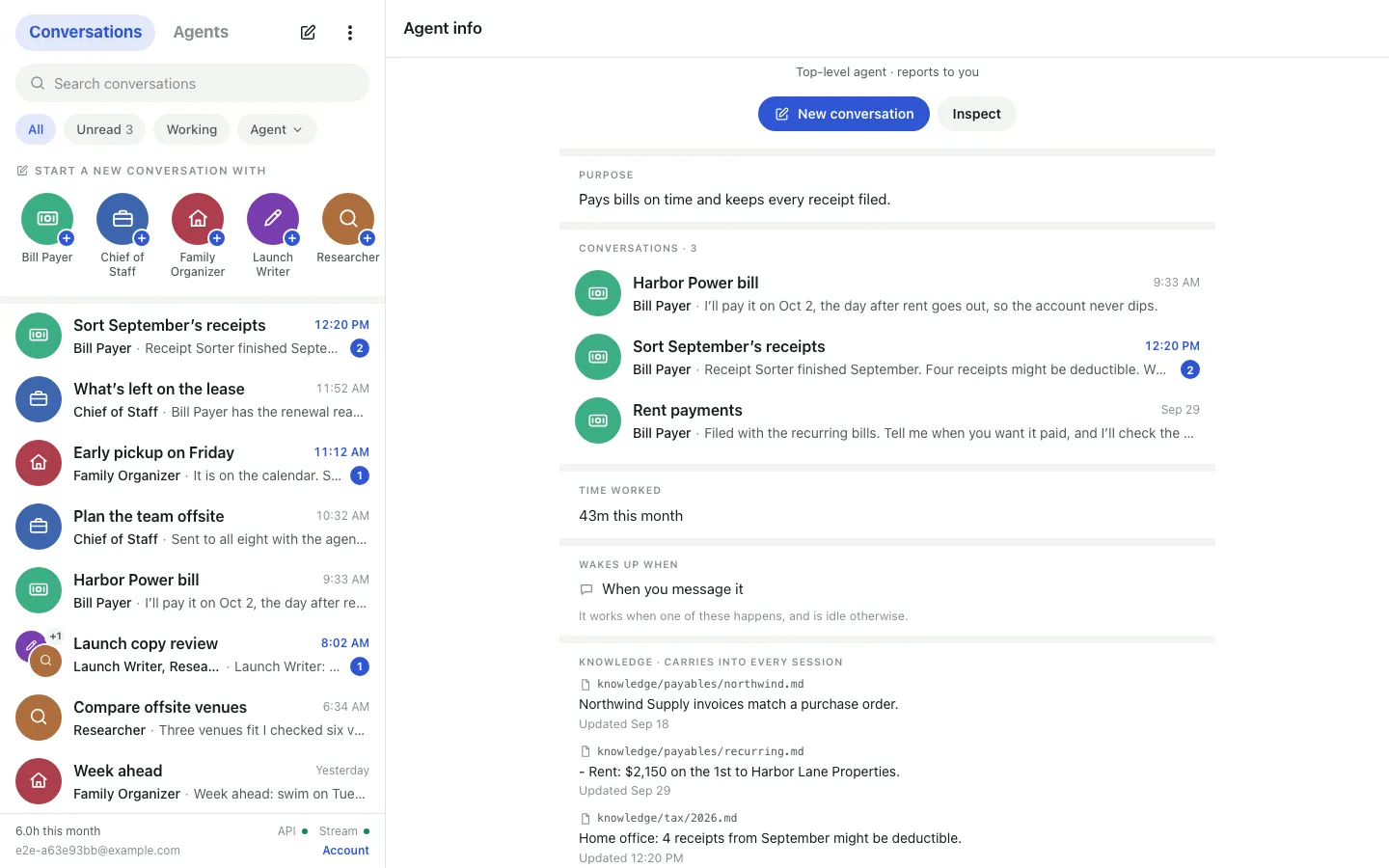Start a conversation with Launch Writer
The width and height of the screenshot is (1389, 868).
click(x=273, y=219)
